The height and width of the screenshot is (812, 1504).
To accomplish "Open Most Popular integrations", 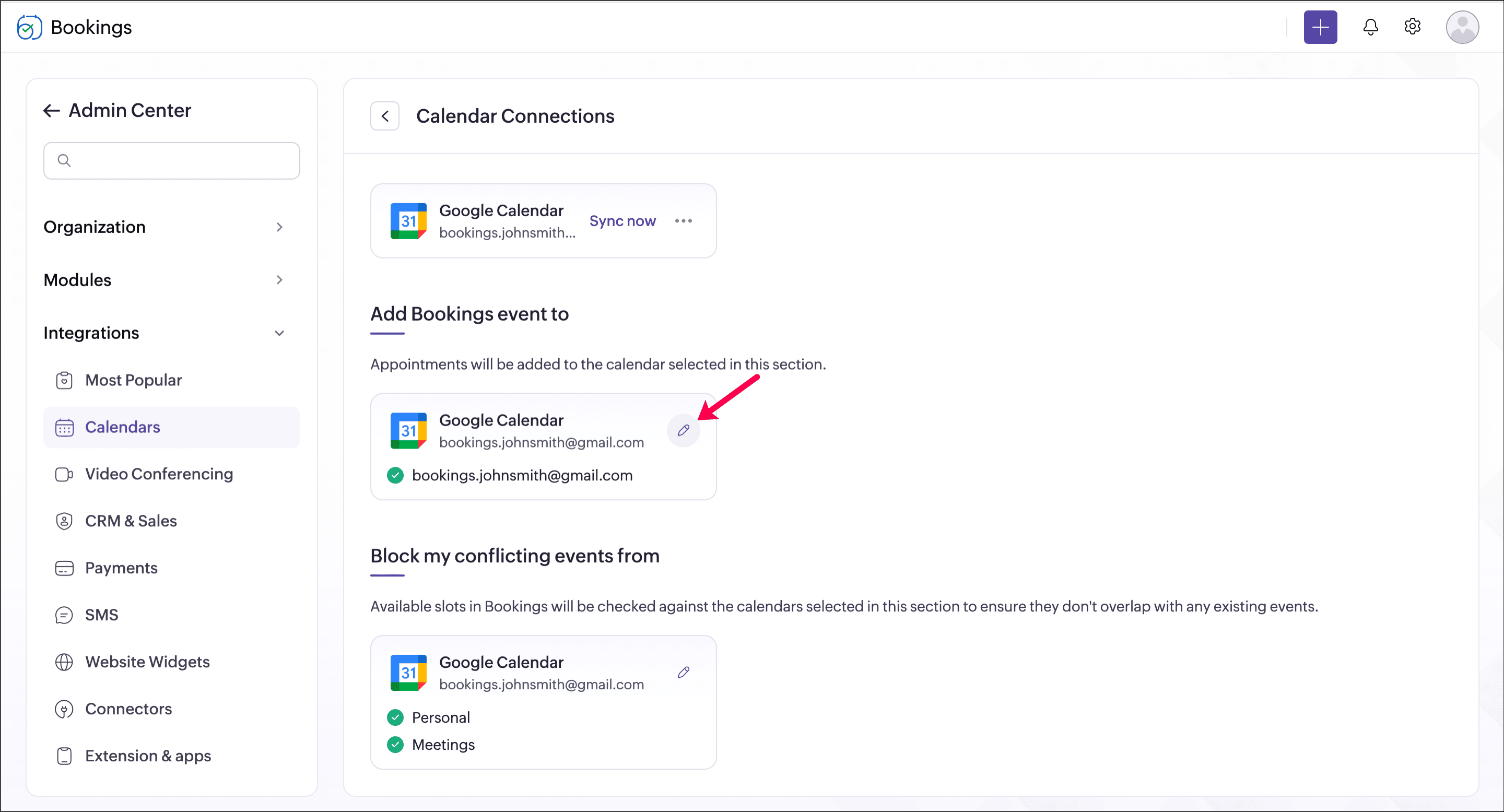I will (172, 380).
